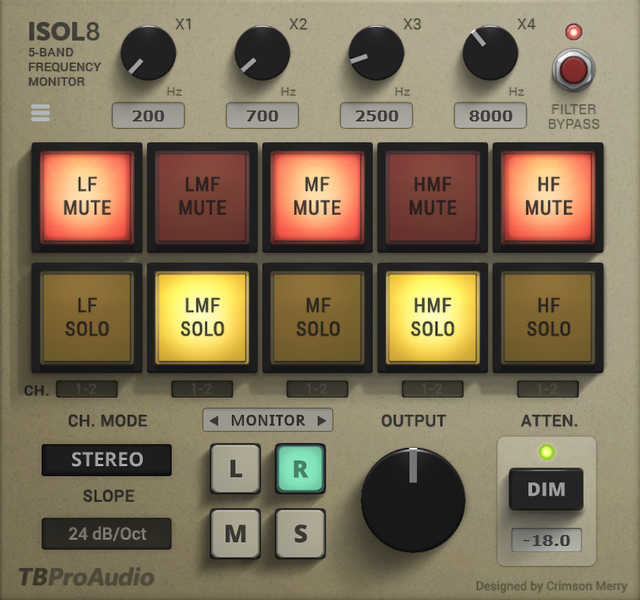Toggle the MF Solo button
The height and width of the screenshot is (600, 640).
(x=317, y=316)
